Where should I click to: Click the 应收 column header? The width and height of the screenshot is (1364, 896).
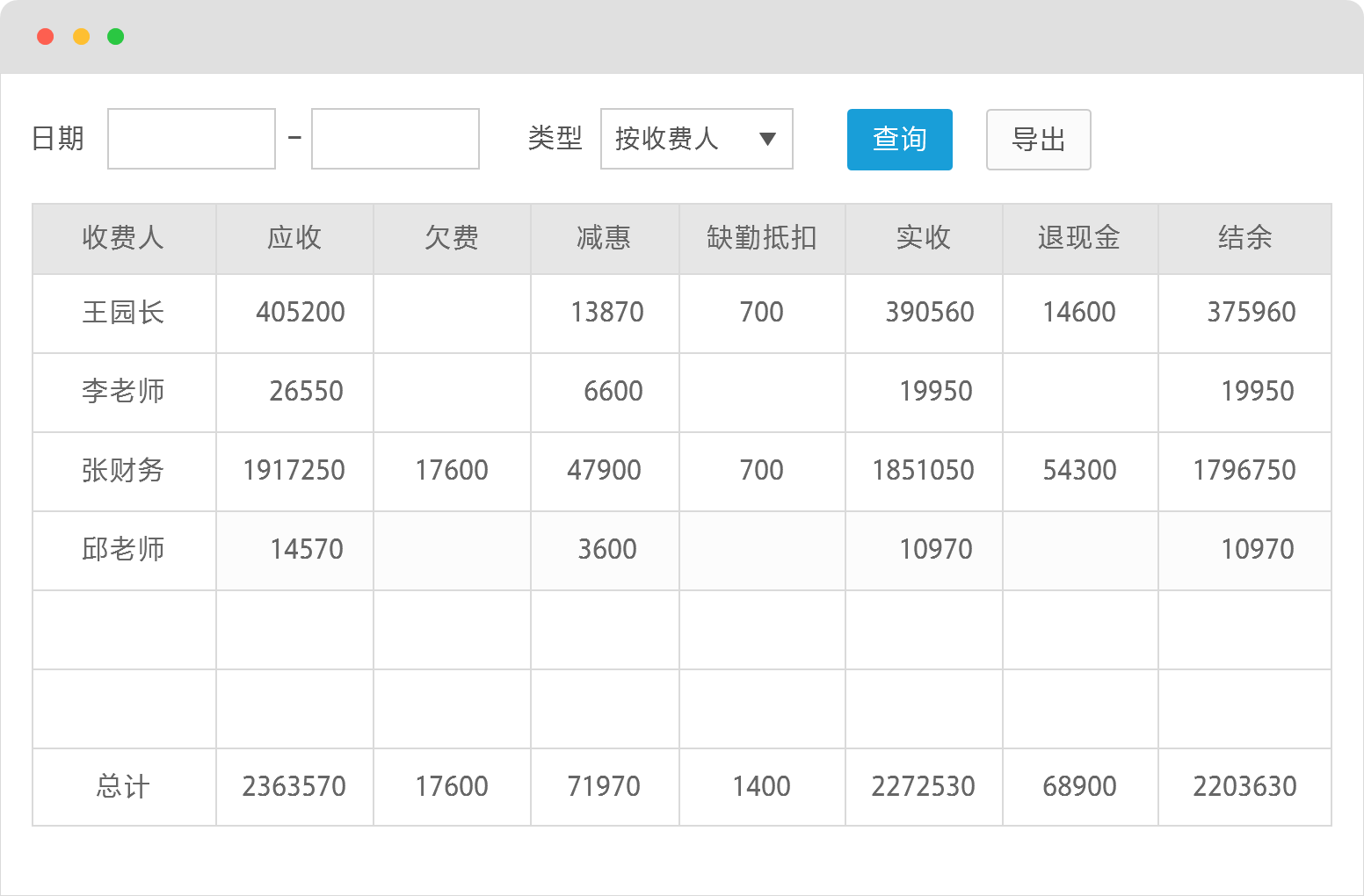tap(294, 238)
